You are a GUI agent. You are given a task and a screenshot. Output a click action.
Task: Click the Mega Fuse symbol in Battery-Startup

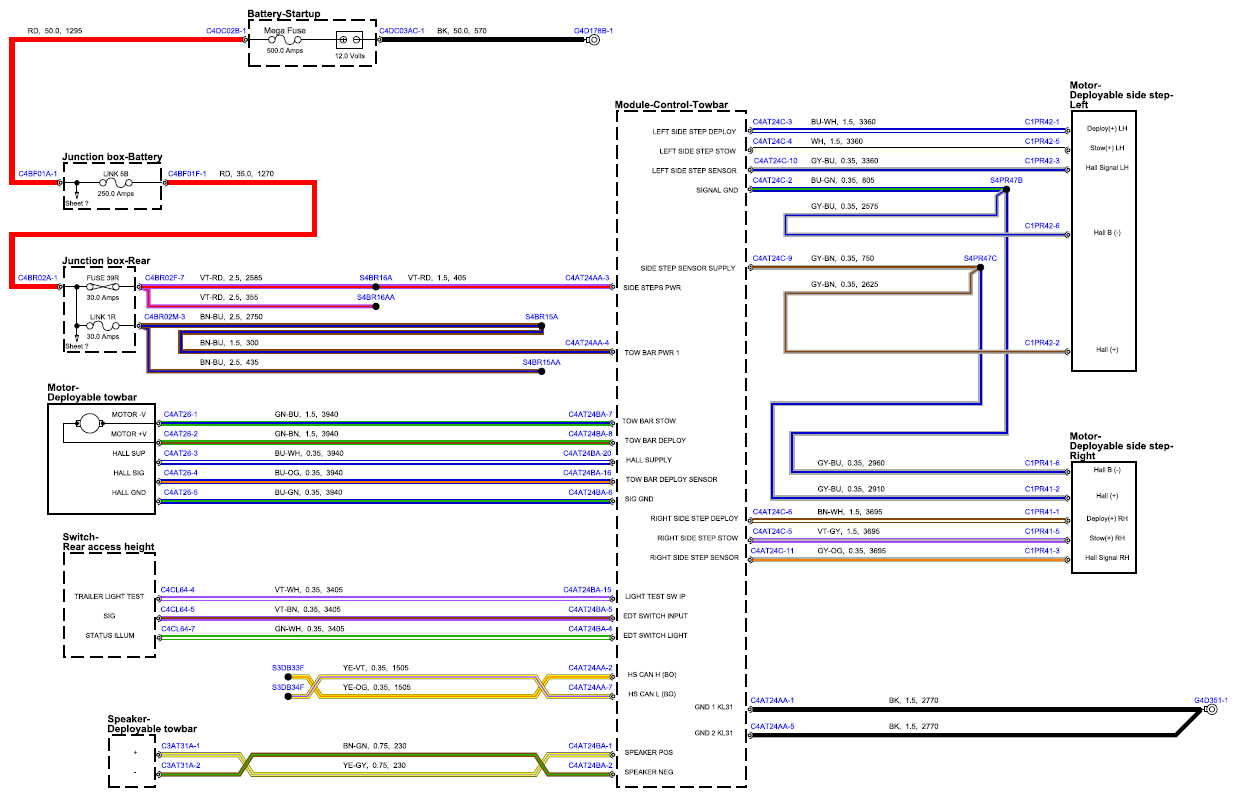click(x=286, y=41)
